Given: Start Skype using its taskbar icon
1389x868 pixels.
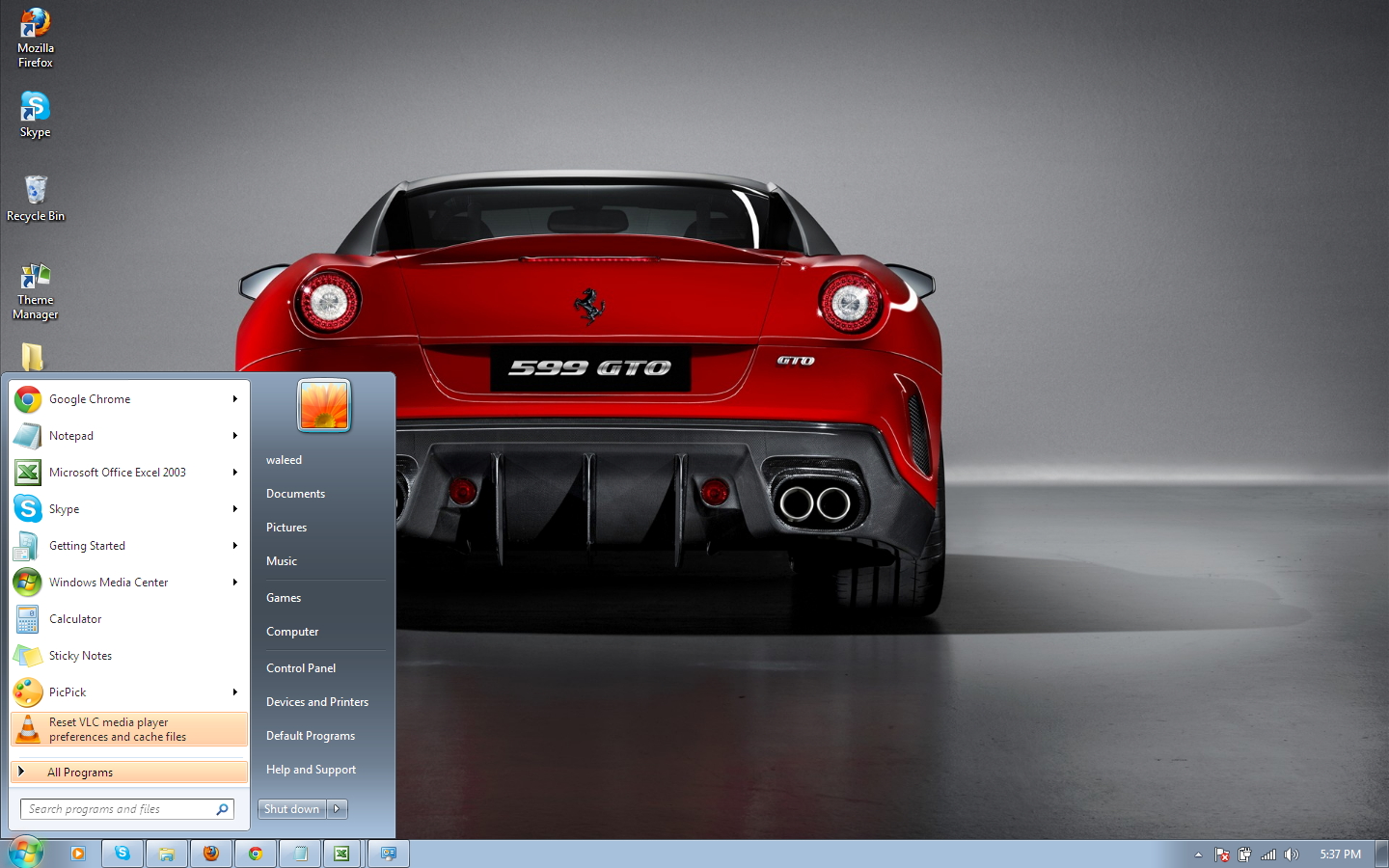Looking at the screenshot, I should [x=122, y=853].
